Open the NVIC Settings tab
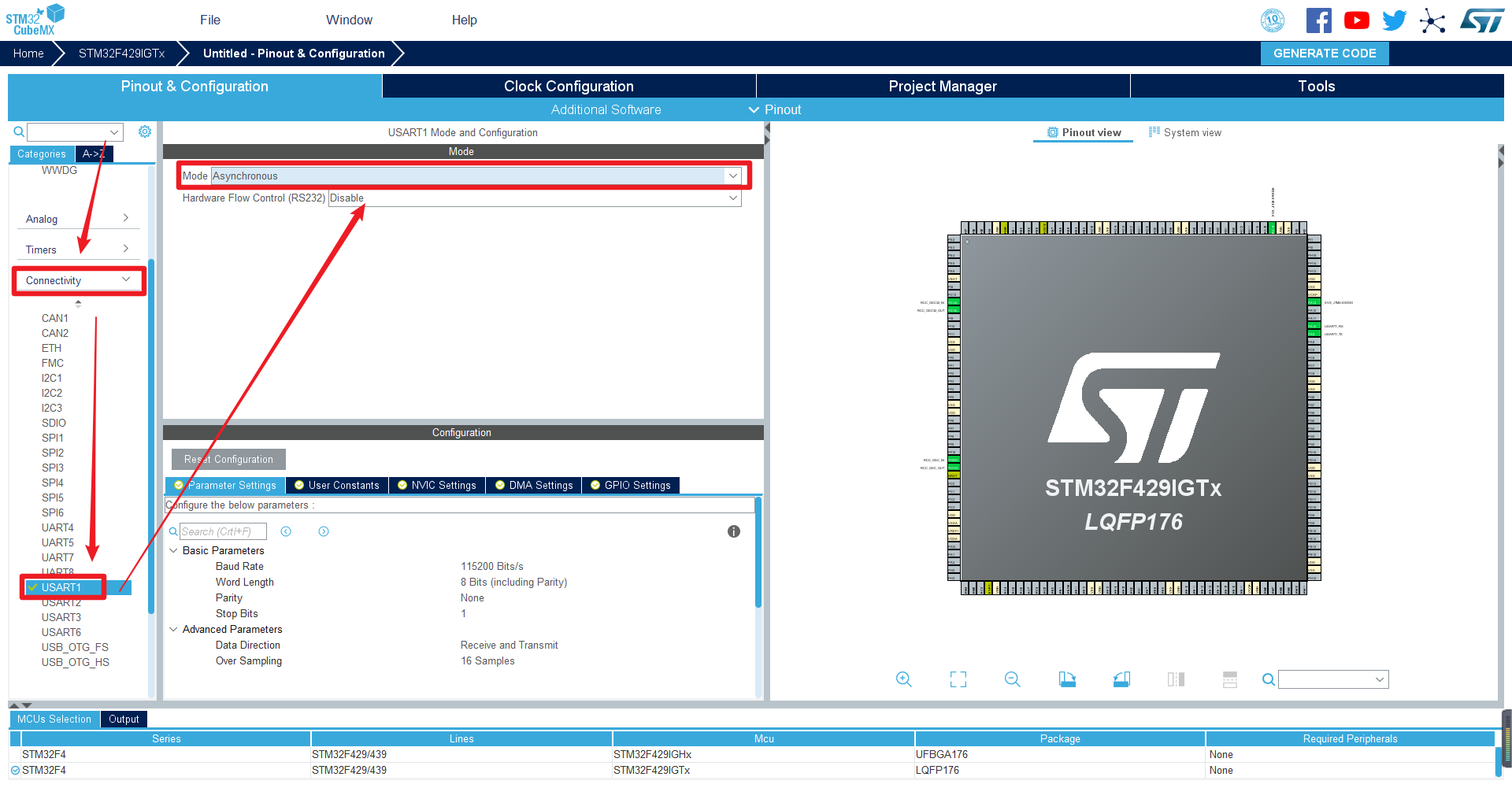The width and height of the screenshot is (1512, 788). (x=437, y=485)
